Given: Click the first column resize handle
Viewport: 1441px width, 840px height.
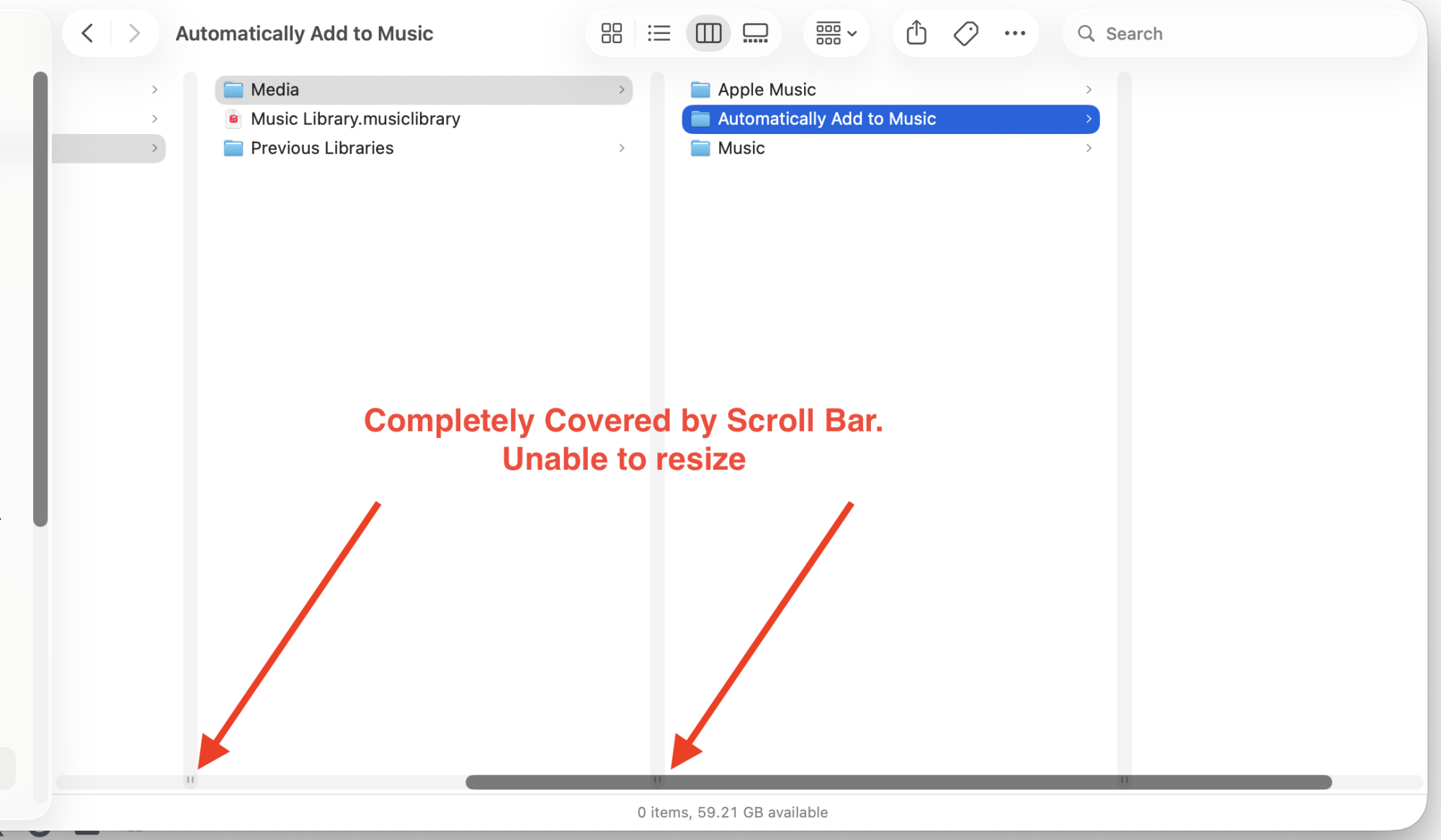Looking at the screenshot, I should 190,779.
